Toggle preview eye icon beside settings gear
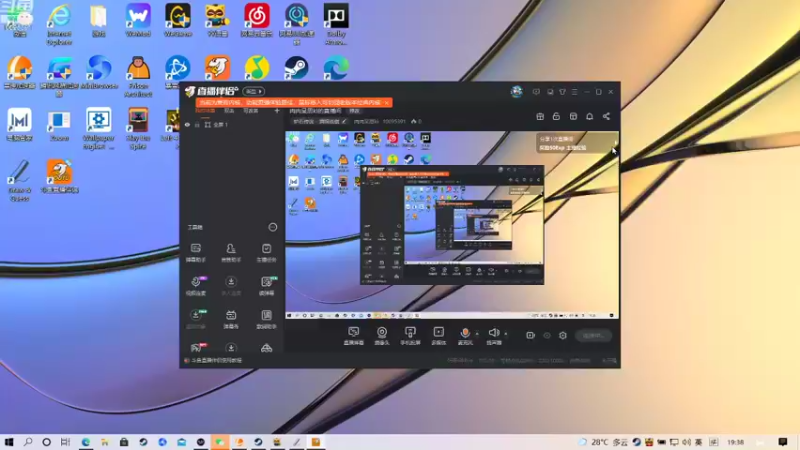Screen dimensions: 800x450 (547, 335)
